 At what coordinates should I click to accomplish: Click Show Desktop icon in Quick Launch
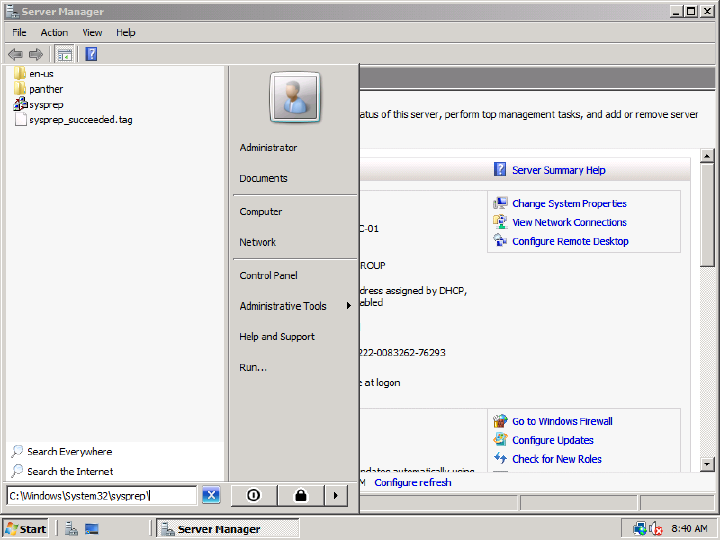point(92,529)
